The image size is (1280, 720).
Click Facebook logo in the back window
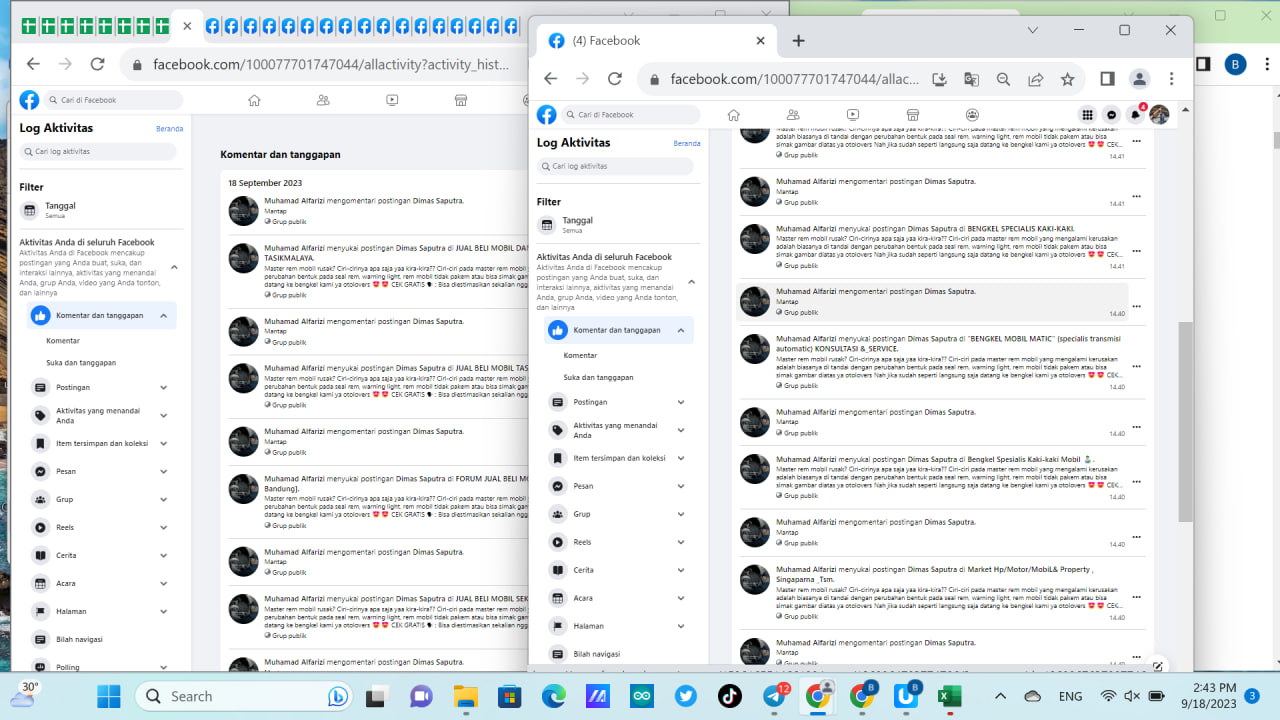click(x=29, y=100)
